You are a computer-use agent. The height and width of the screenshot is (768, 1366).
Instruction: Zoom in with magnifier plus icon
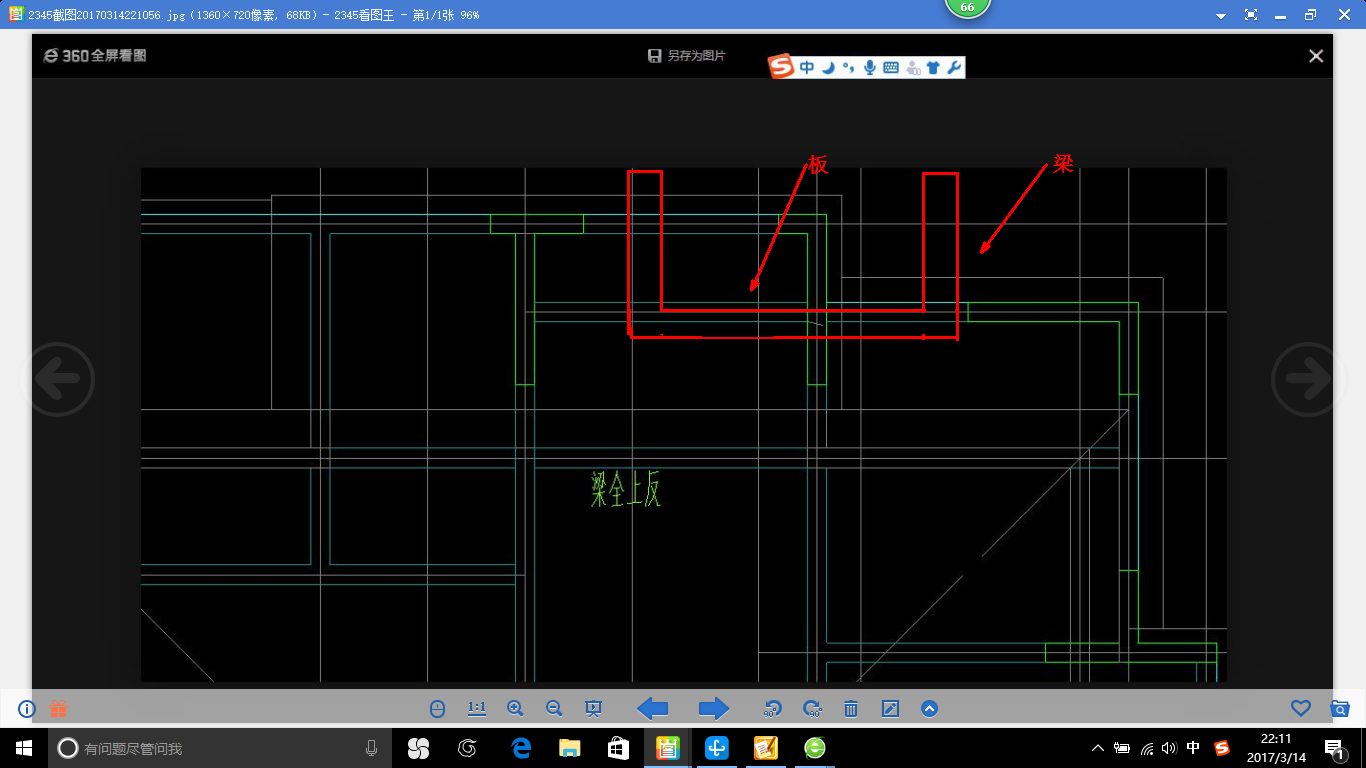click(x=515, y=709)
